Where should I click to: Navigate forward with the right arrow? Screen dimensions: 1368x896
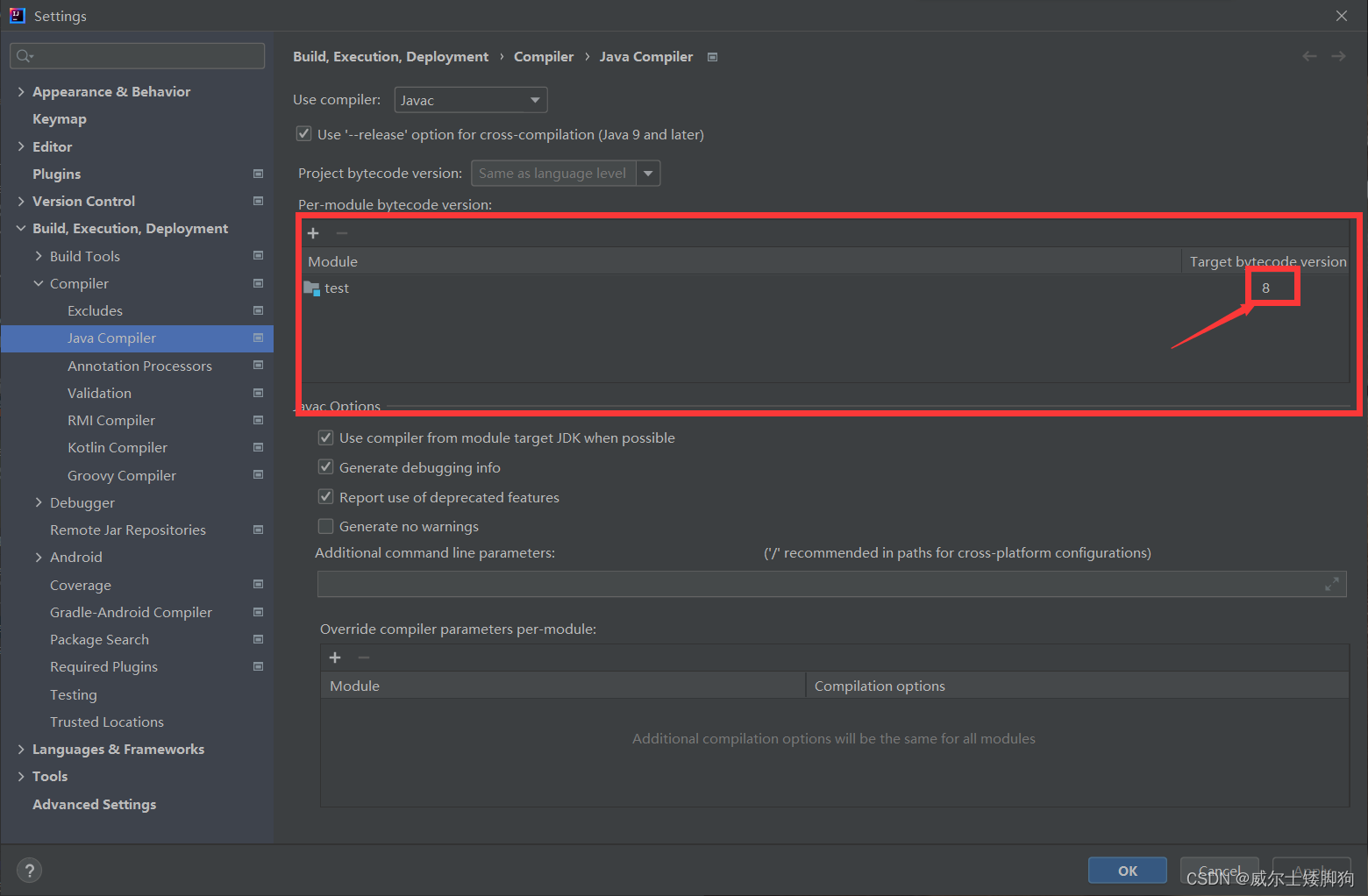click(x=1338, y=56)
